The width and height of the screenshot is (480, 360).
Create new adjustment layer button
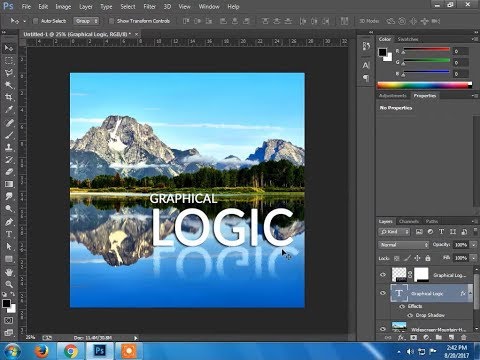tap(426, 337)
